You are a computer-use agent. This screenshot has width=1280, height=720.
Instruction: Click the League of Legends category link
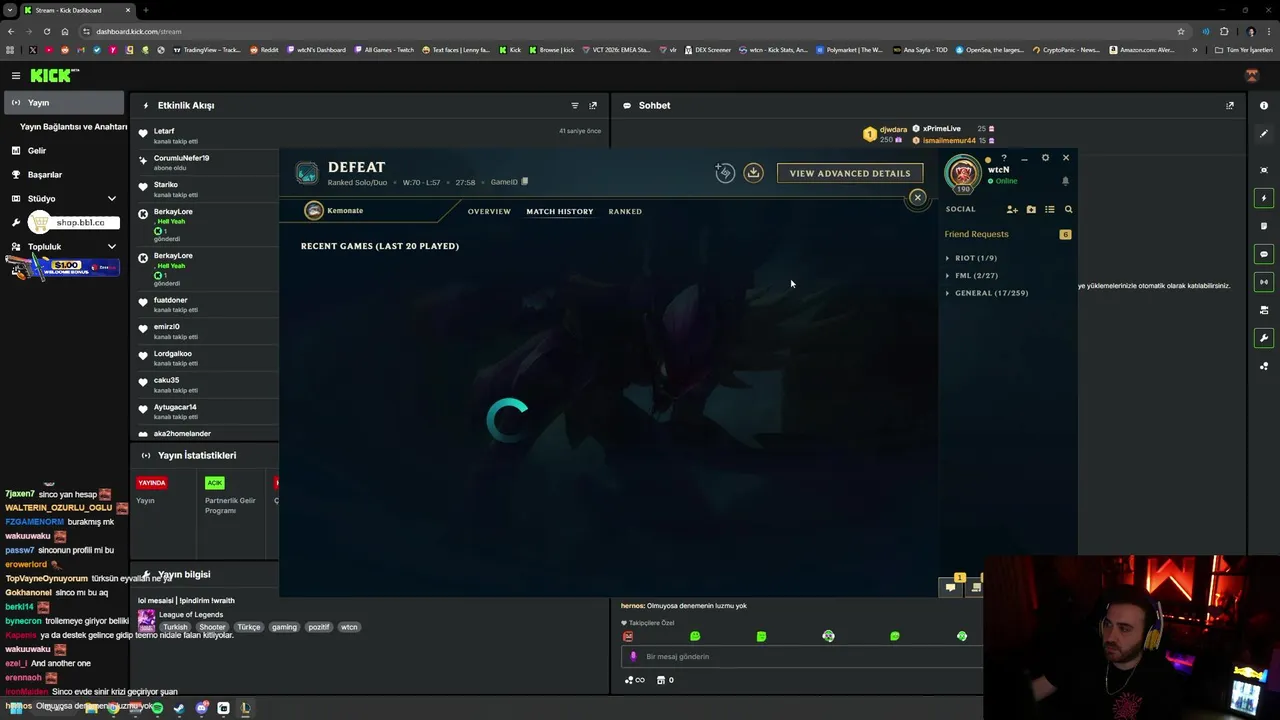point(191,614)
